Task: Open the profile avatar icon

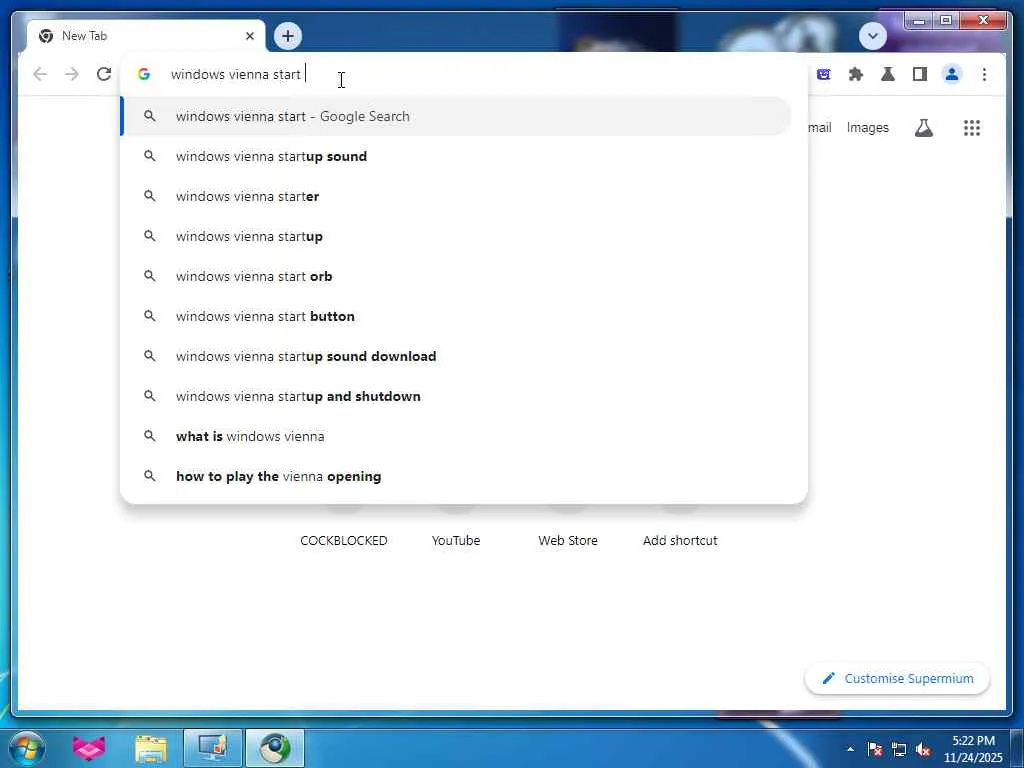Action: click(x=952, y=74)
